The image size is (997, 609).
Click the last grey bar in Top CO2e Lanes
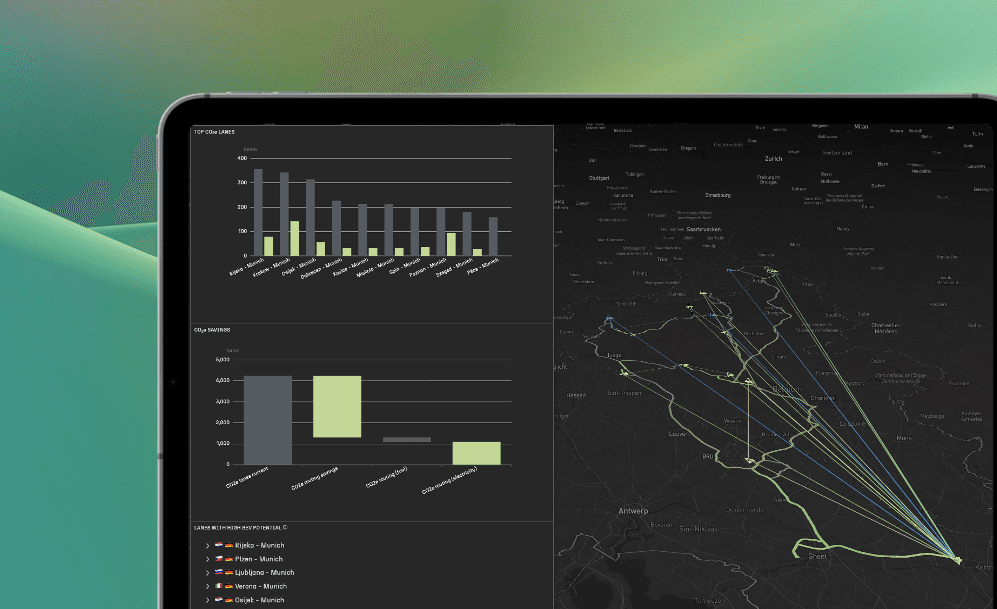pyautogui.click(x=493, y=236)
